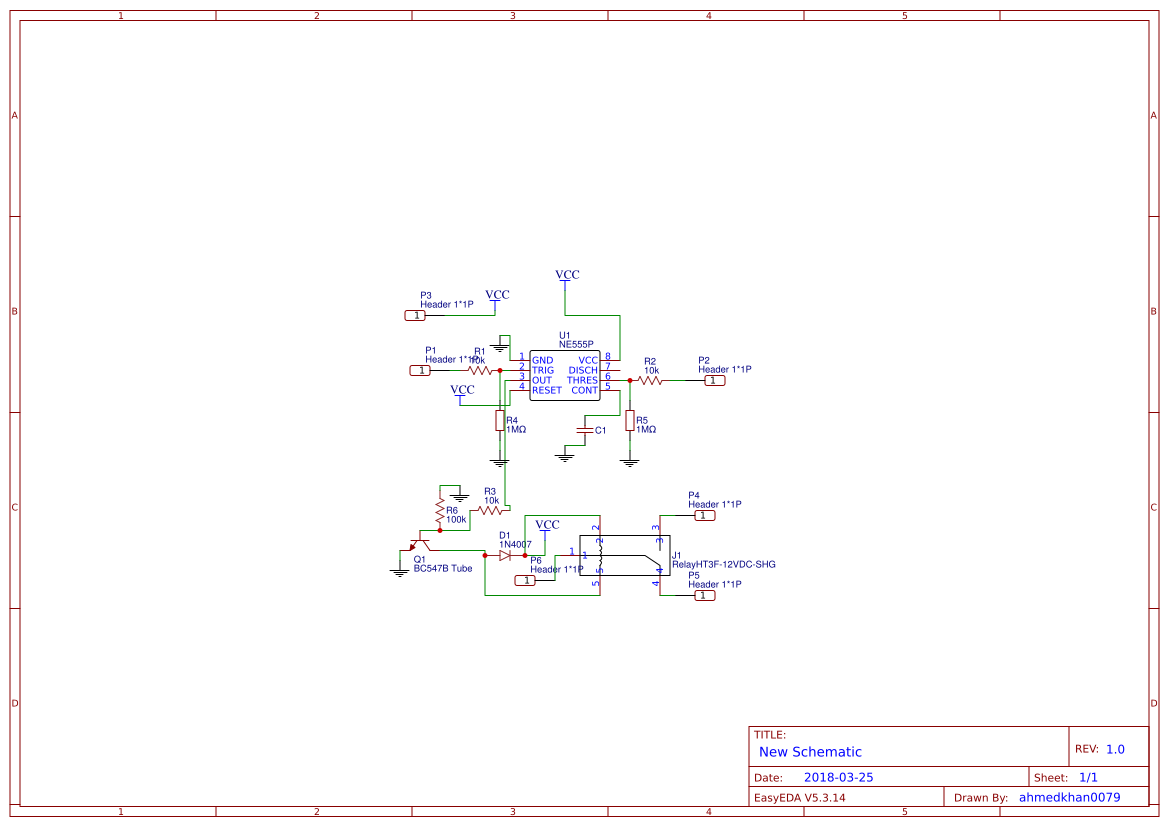The image size is (1169, 827).
Task: Click the resistor R5 1MΩ symbol
Action: pos(630,421)
